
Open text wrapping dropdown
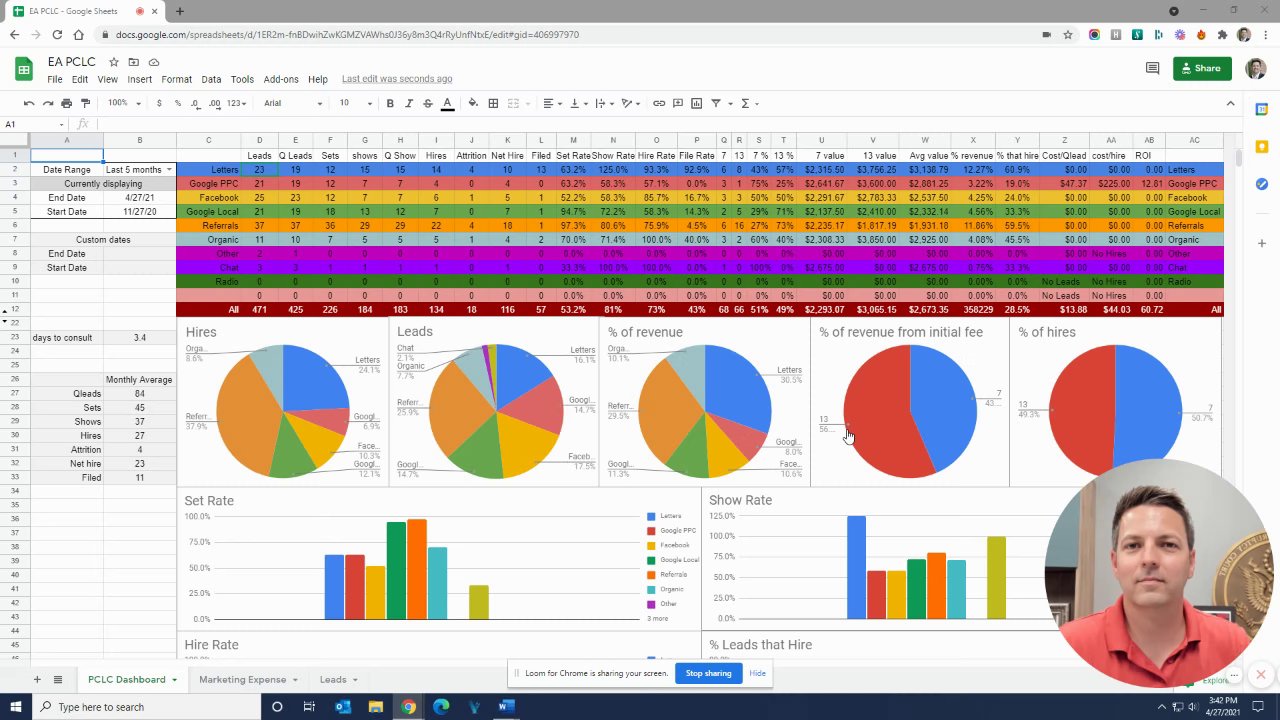(603, 103)
